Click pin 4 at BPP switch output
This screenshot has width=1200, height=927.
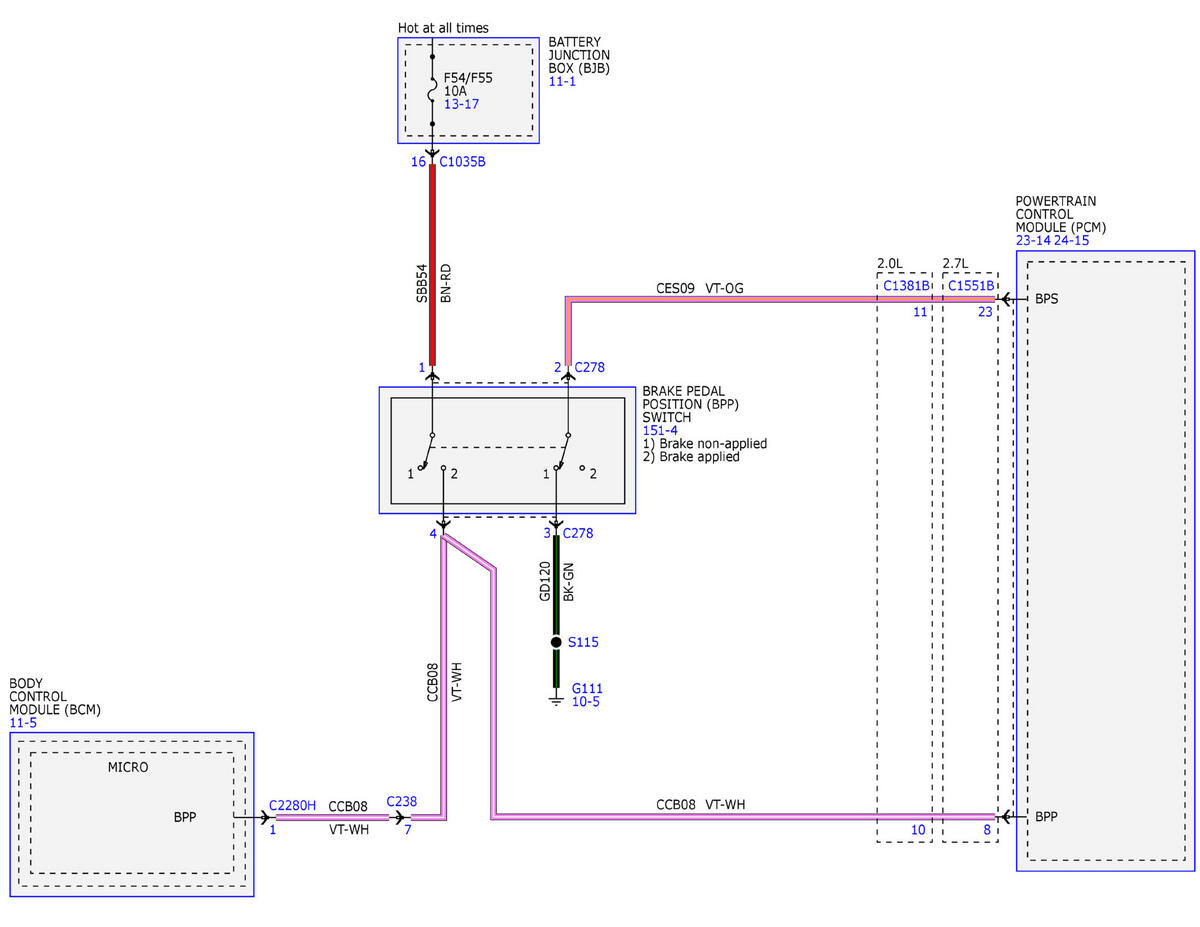(433, 533)
